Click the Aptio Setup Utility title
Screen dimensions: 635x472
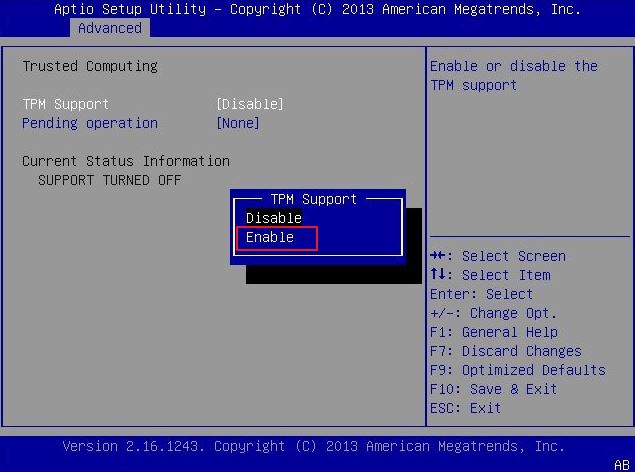pyautogui.click(x=317, y=9)
